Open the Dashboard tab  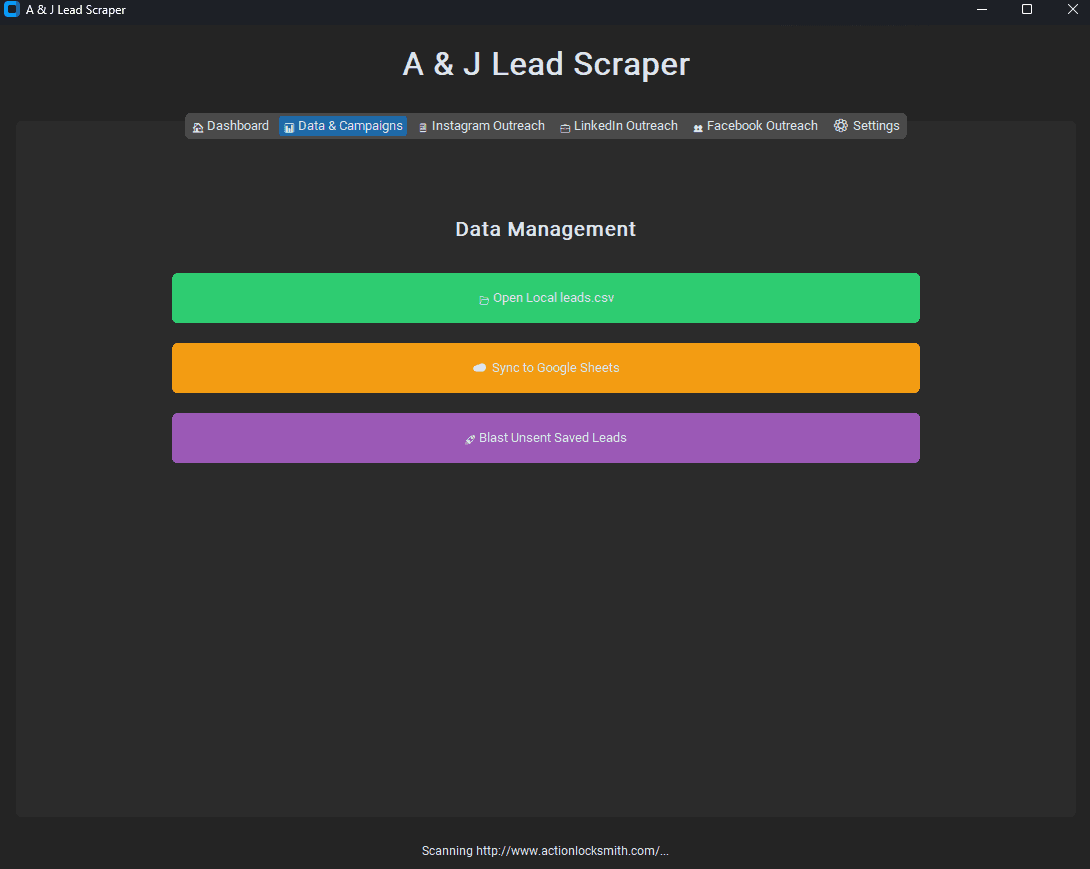click(230, 126)
